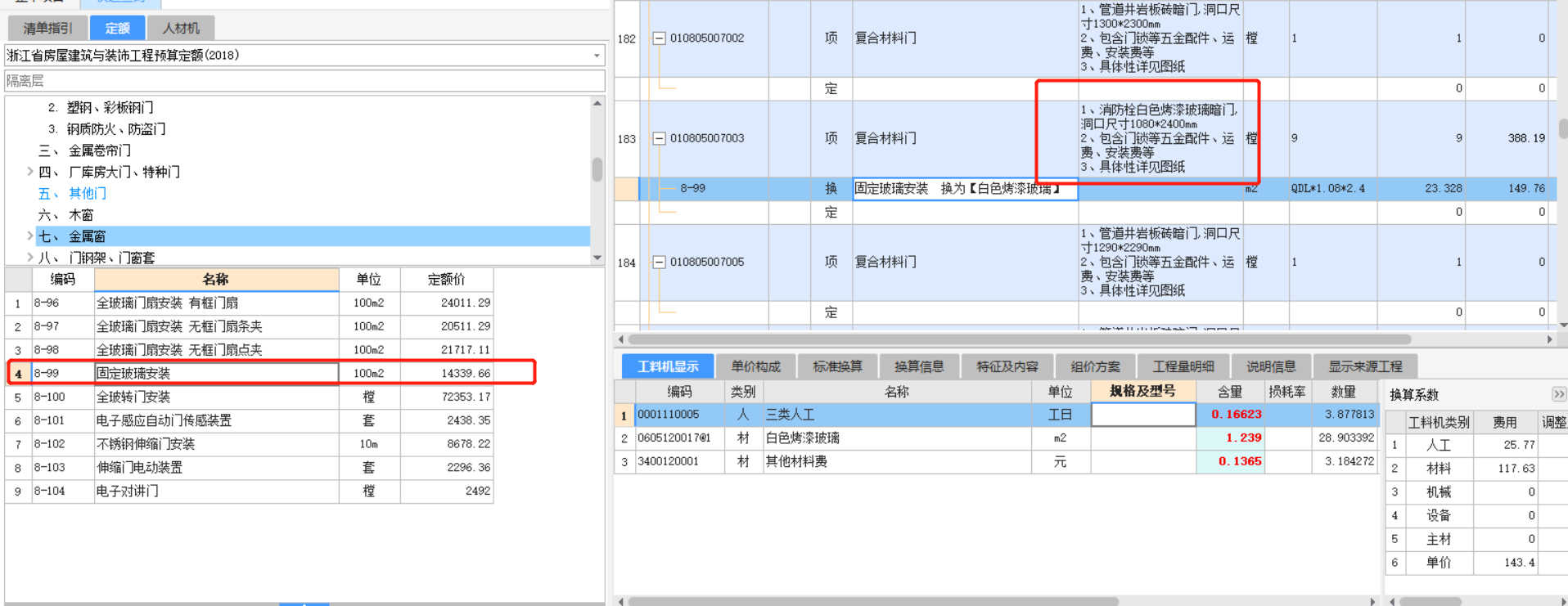1568x606 pixels.
Task: Click the quantity expression QDL*1.08*2.4
Action: coord(1327,189)
